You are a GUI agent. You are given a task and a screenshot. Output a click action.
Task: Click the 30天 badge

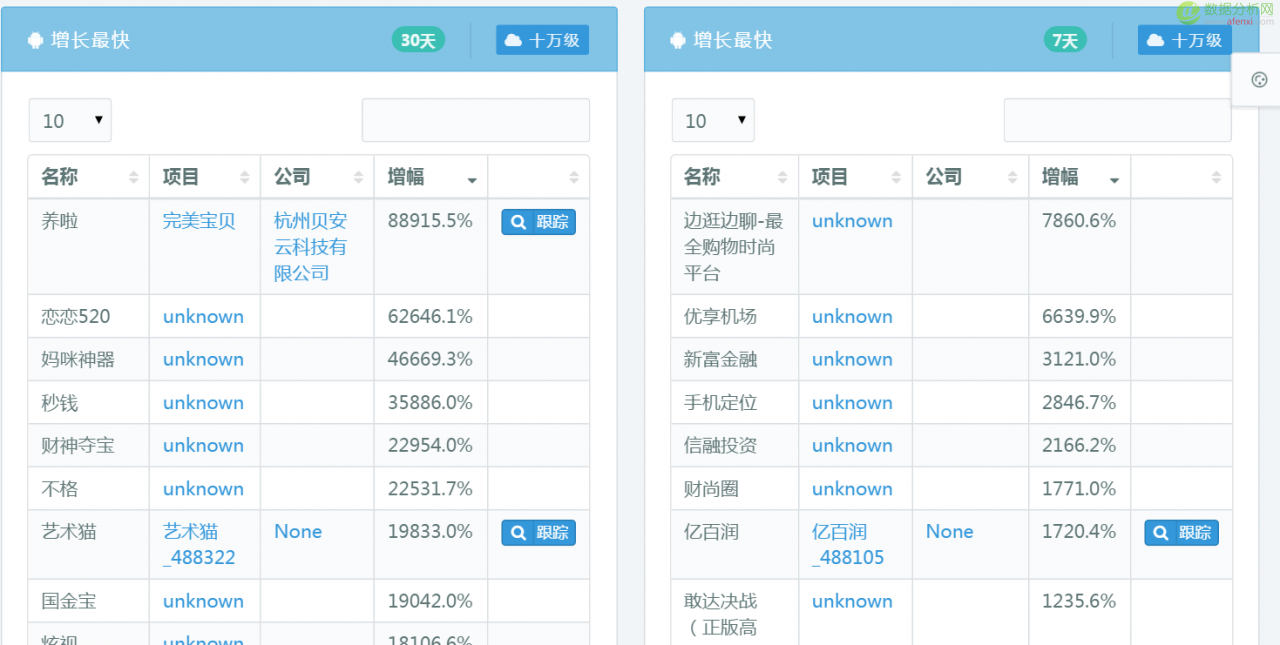point(418,40)
